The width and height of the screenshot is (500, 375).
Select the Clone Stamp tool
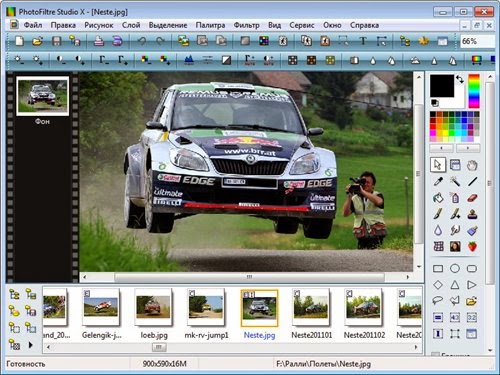[x=472, y=214]
